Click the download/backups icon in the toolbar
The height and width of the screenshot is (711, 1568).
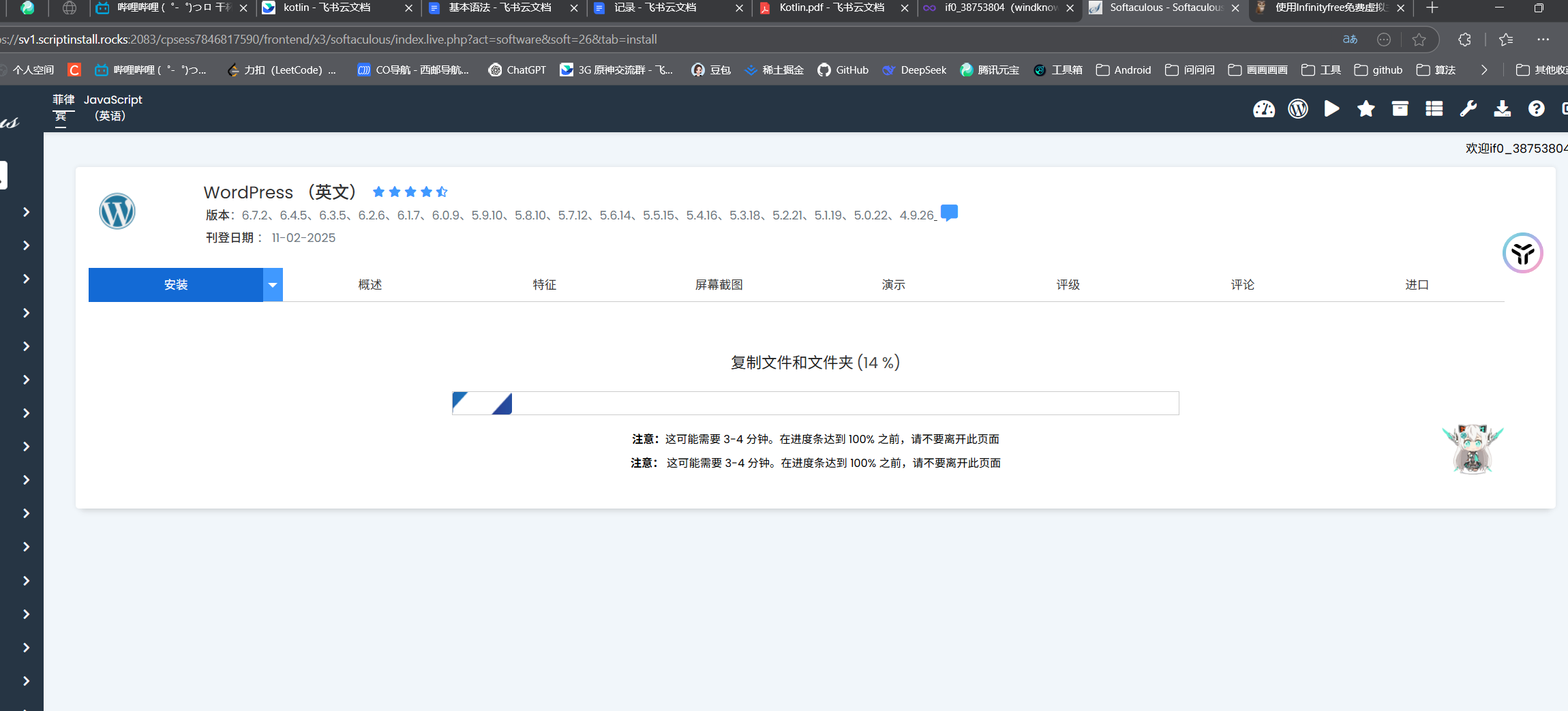coord(1502,109)
